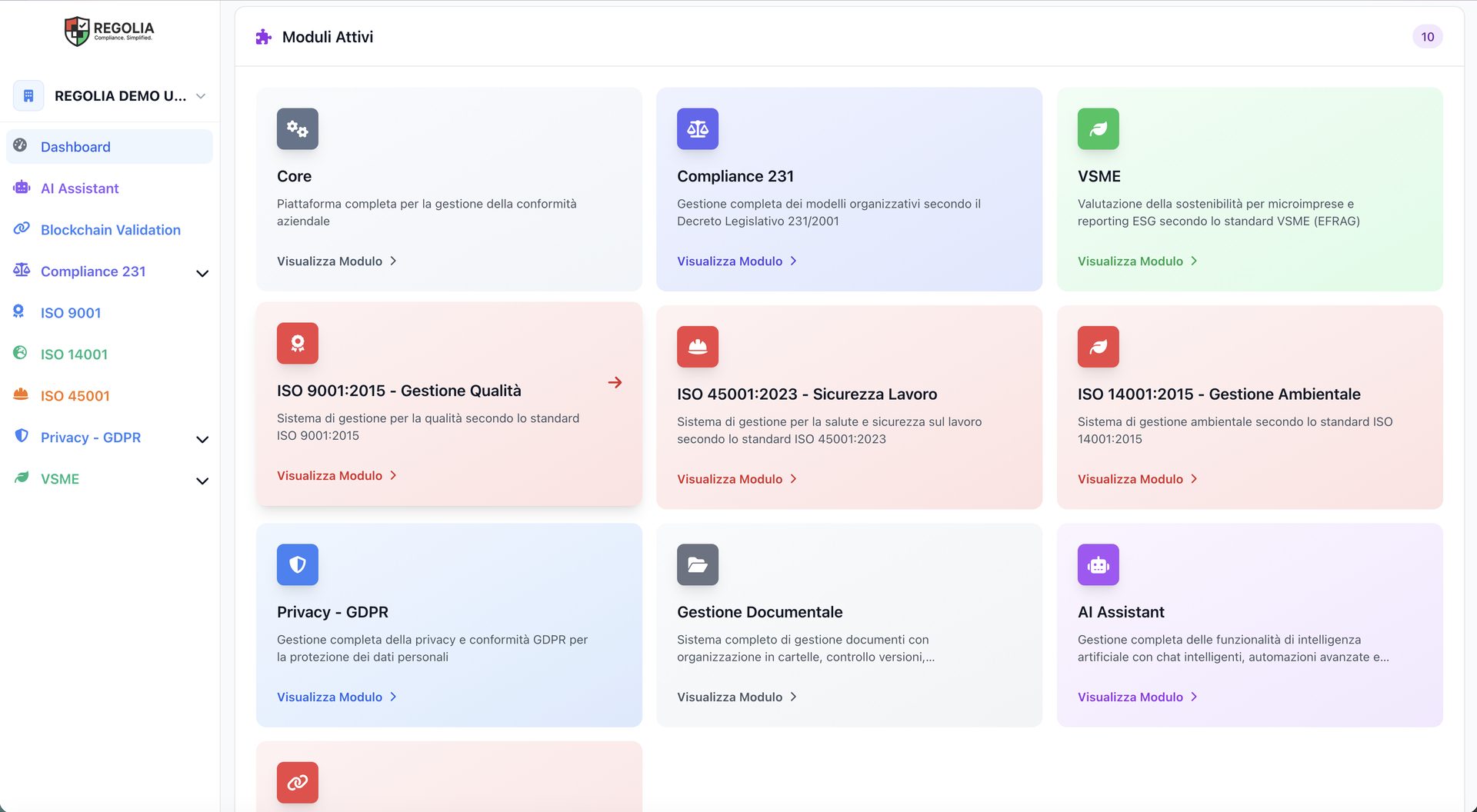Click the VSME leaf sidebar icon
The image size is (1477, 812).
22,478
